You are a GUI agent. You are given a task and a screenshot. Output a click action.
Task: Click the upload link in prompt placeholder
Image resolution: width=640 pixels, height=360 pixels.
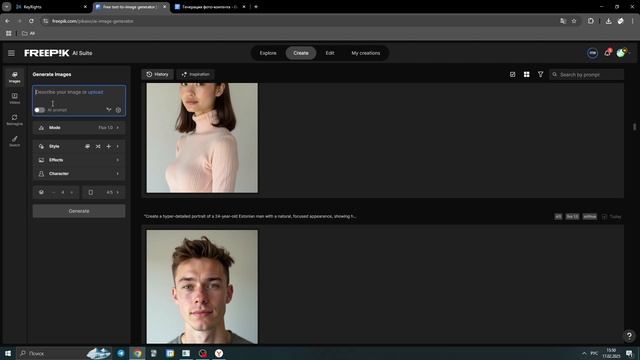96,92
